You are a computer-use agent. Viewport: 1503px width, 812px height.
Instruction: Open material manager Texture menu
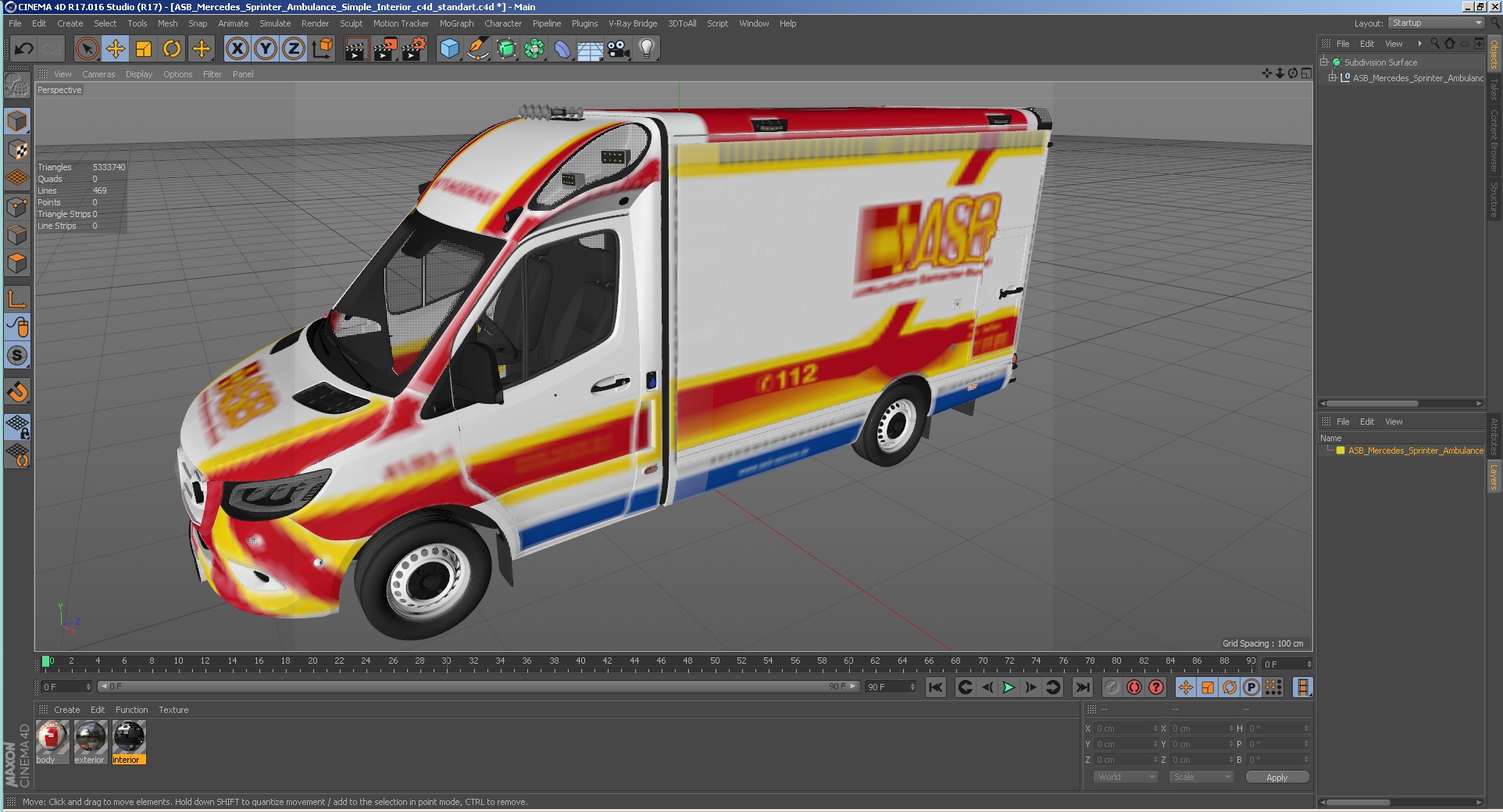[x=173, y=710]
